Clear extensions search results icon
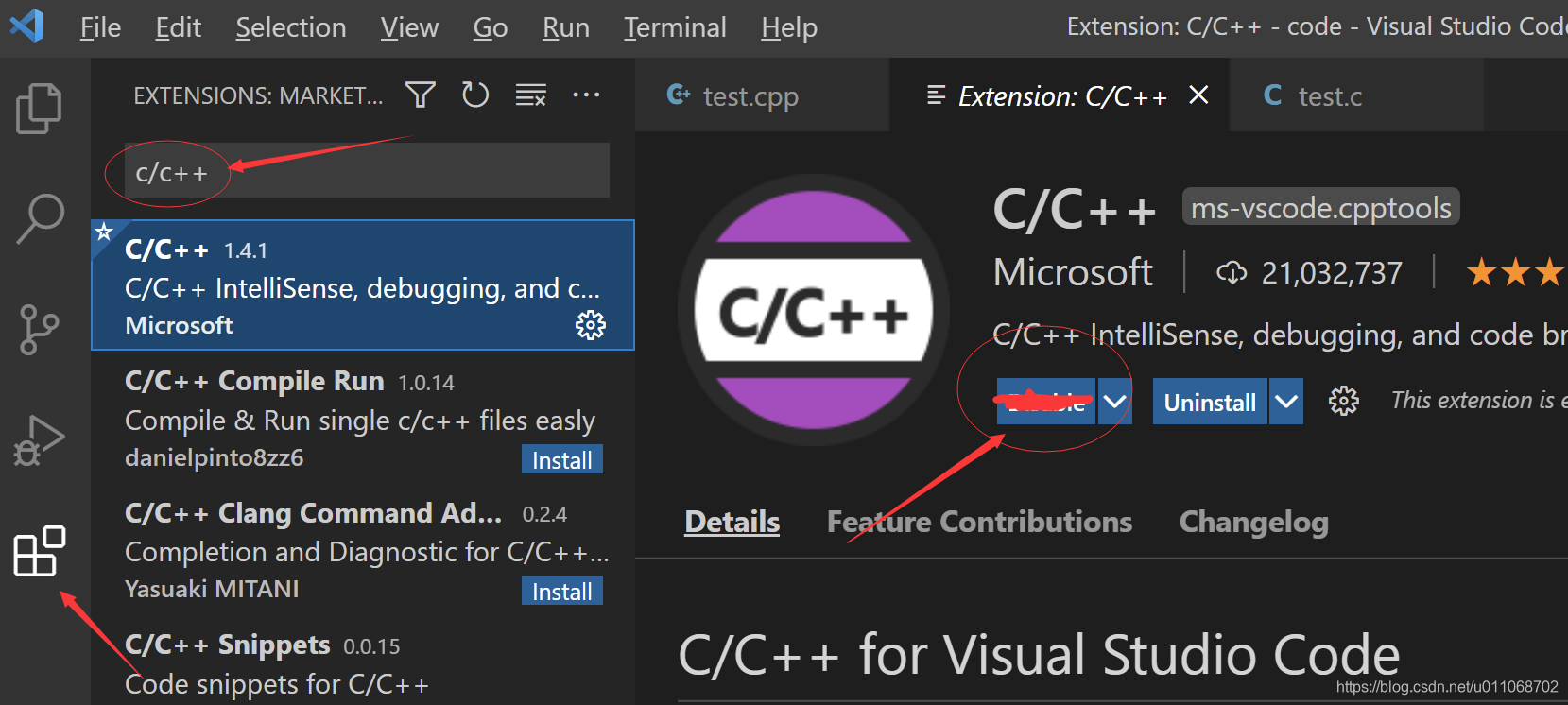 click(531, 95)
